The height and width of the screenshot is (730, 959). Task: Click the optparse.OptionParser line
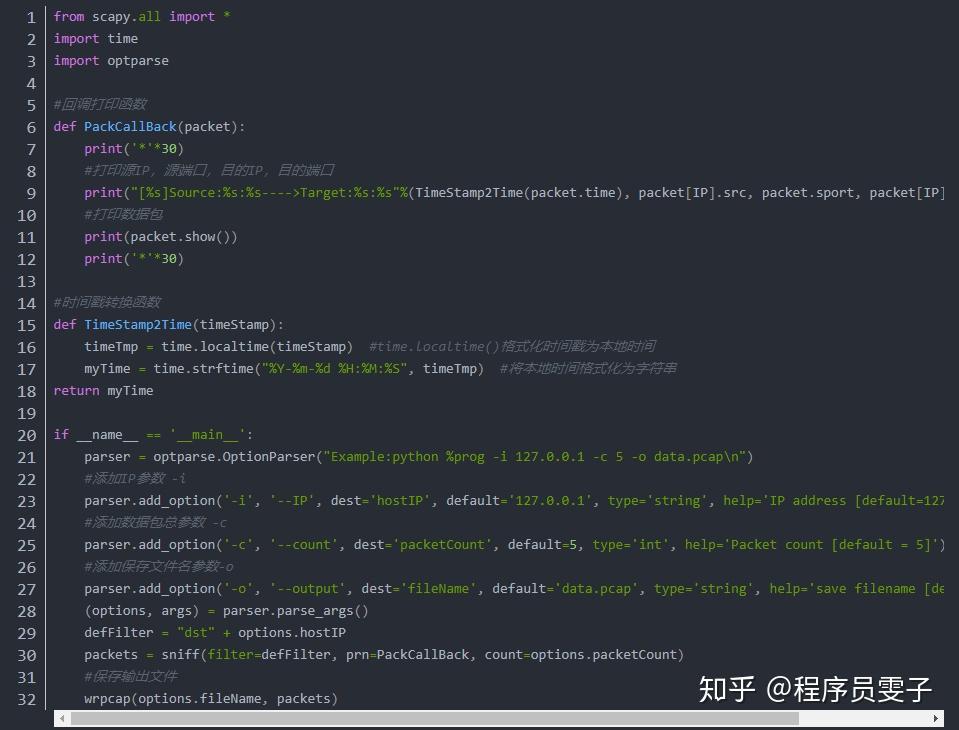coord(419,457)
